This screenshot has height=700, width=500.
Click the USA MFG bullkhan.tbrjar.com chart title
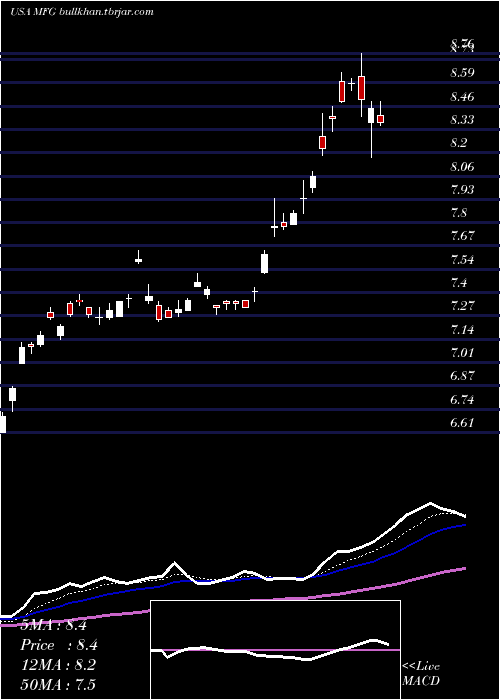pos(82,11)
